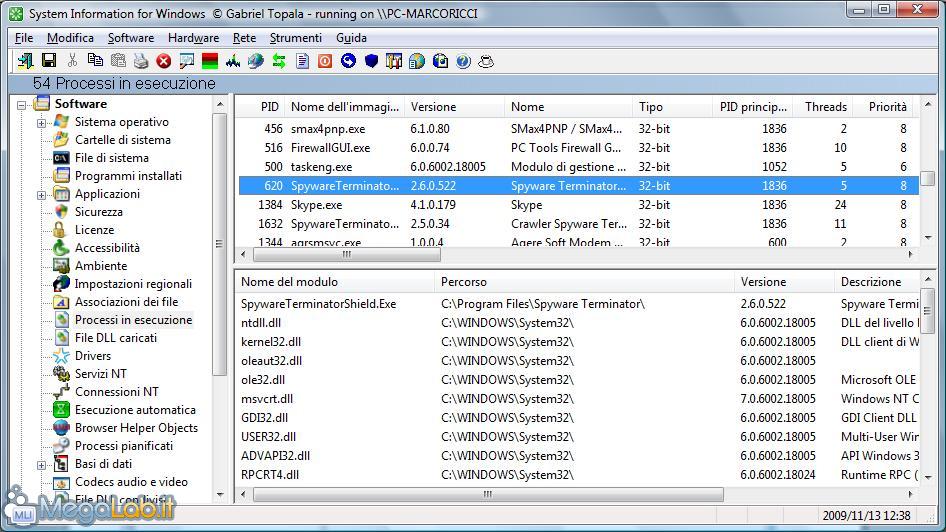Viewport: 946px width, 532px height.
Task: Select Ambiente tree item
Action: 101,266
